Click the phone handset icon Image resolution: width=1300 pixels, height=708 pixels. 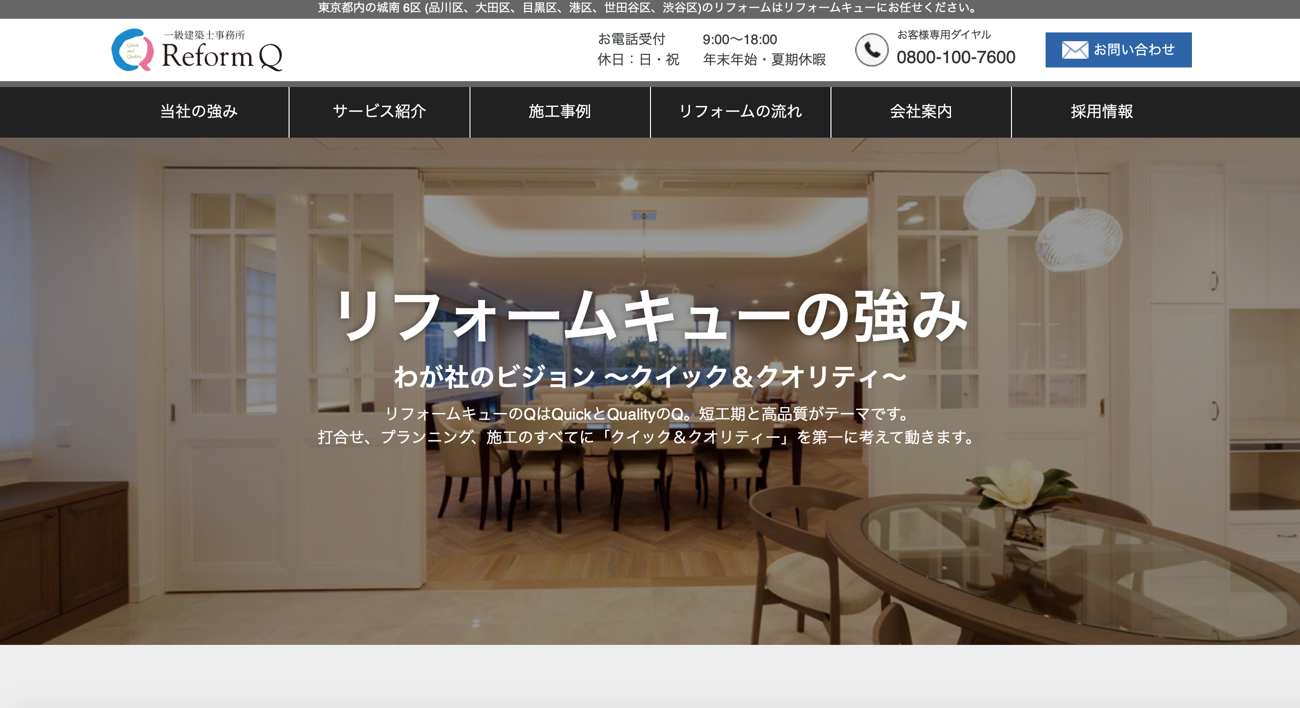(x=871, y=50)
